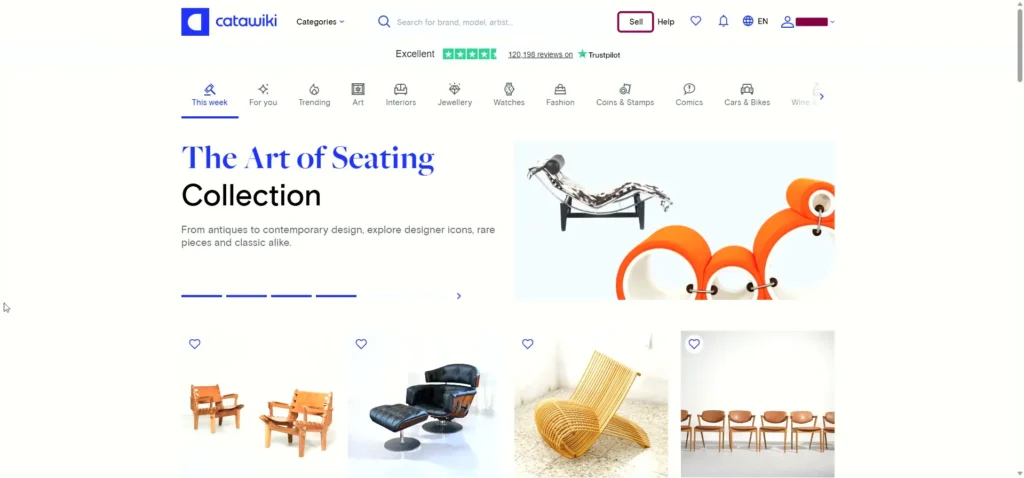Switch to the For you tab
The height and width of the screenshot is (478, 1024).
(263, 95)
